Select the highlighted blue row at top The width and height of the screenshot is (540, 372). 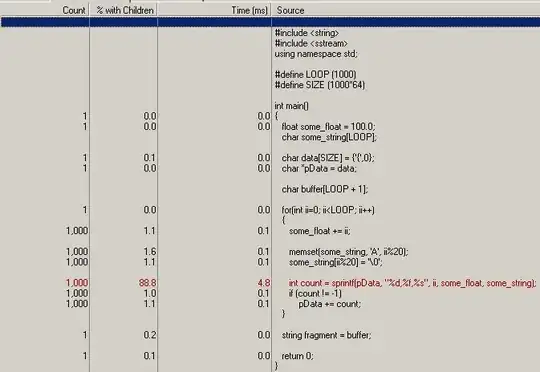270,22
